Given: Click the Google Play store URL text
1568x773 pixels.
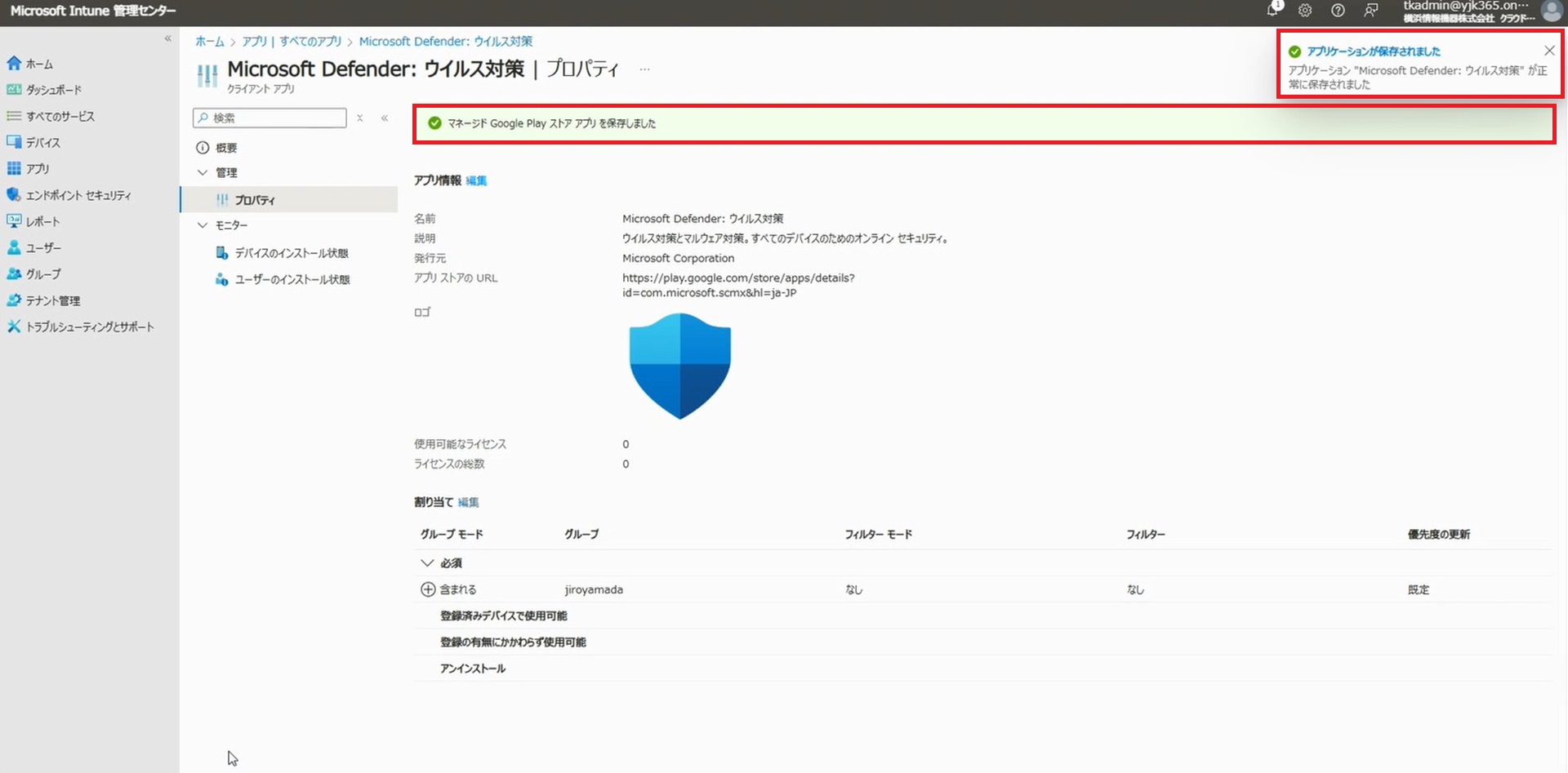Looking at the screenshot, I should point(738,285).
